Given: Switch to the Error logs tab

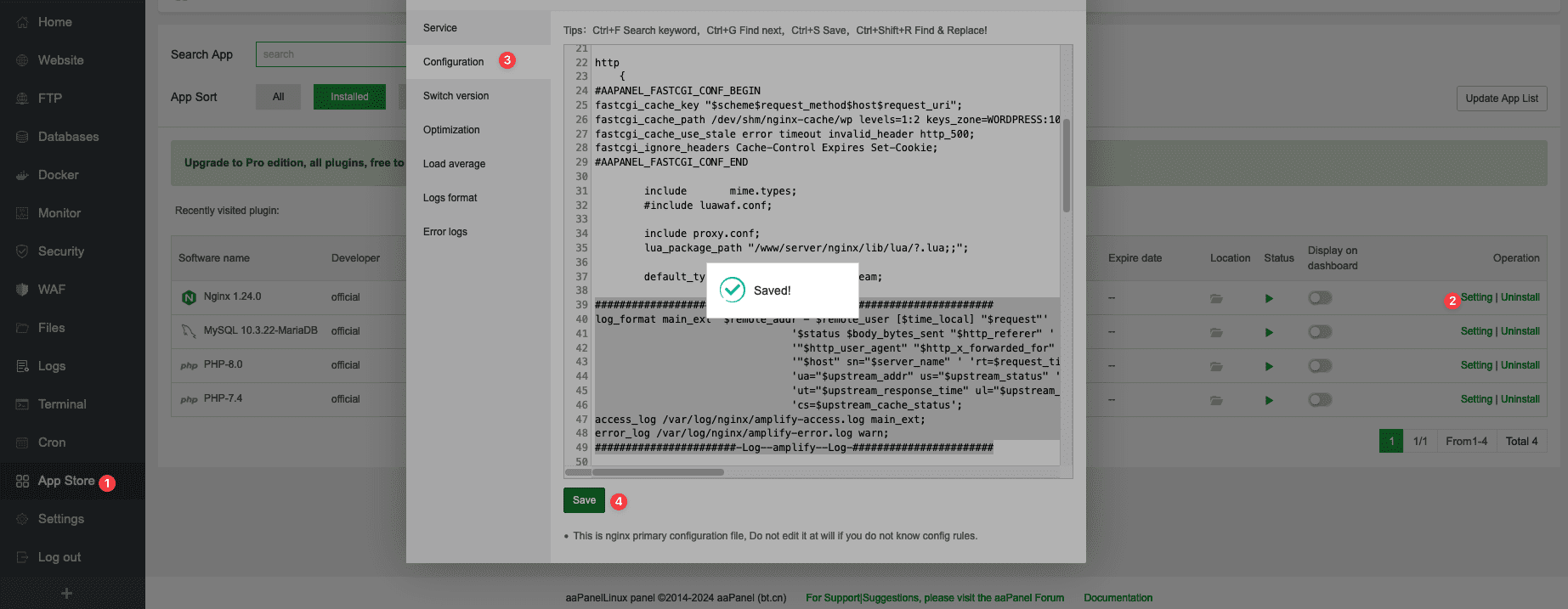Looking at the screenshot, I should click(x=445, y=232).
